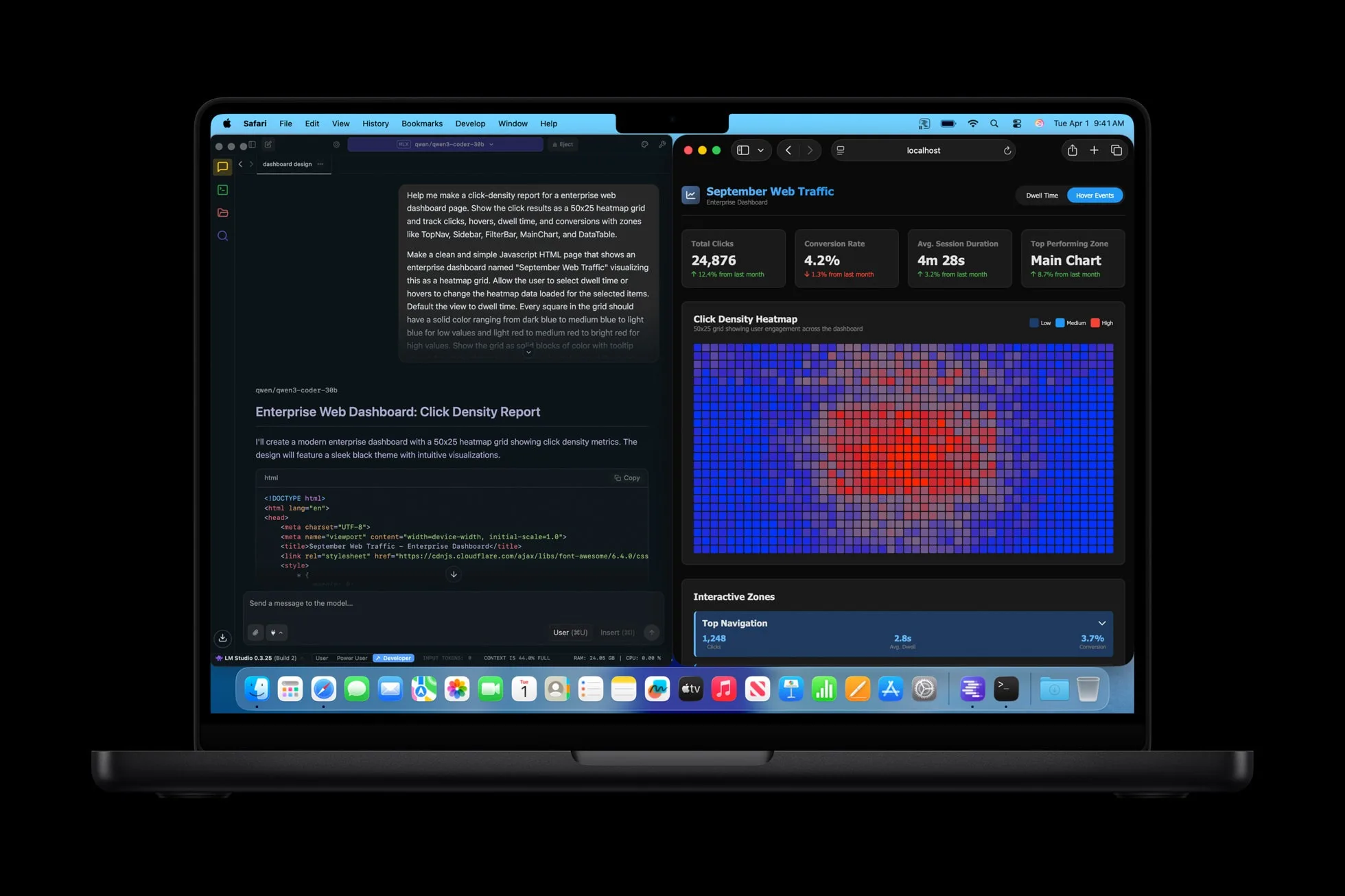The width and height of the screenshot is (1345, 896).
Task: Open the Develop menu in the menu bar
Action: [x=470, y=123]
